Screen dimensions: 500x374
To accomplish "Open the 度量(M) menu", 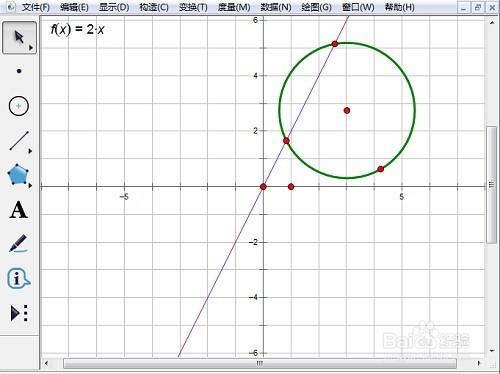I will 234,7.
